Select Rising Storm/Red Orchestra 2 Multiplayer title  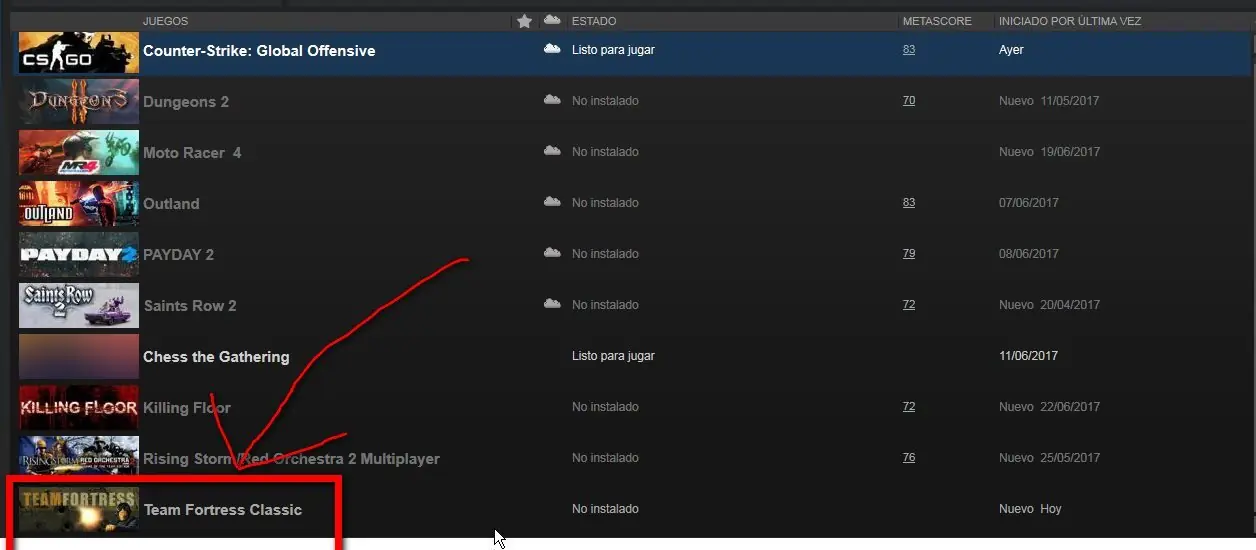click(x=291, y=459)
